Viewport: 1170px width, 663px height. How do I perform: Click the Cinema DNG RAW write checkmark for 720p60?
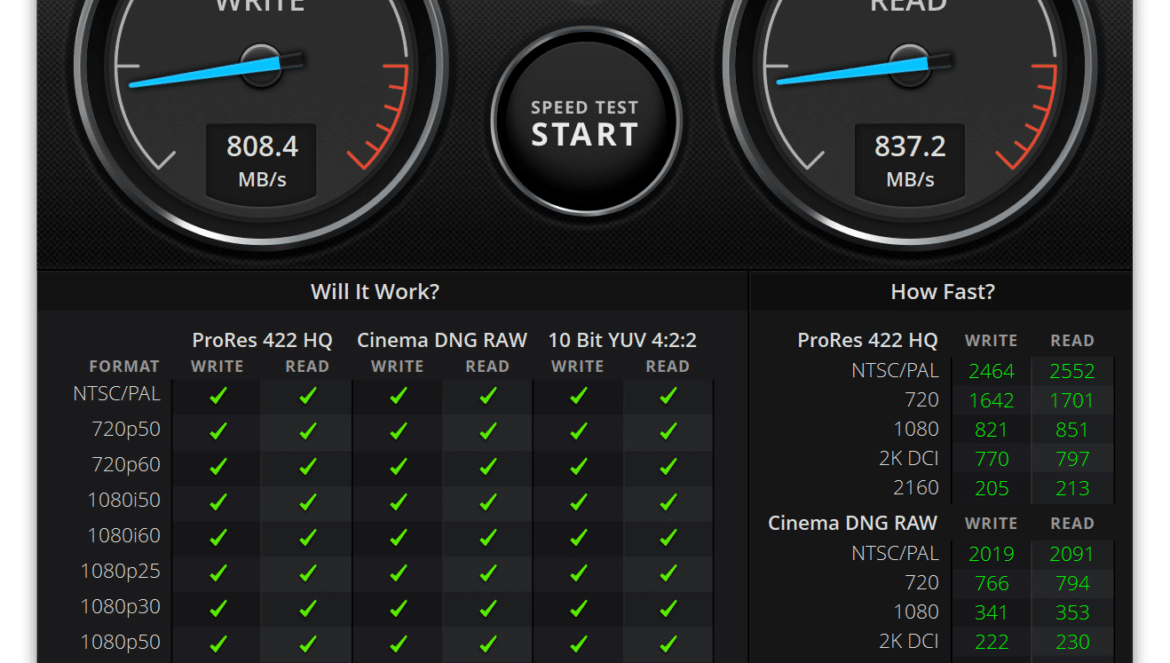coord(398,466)
